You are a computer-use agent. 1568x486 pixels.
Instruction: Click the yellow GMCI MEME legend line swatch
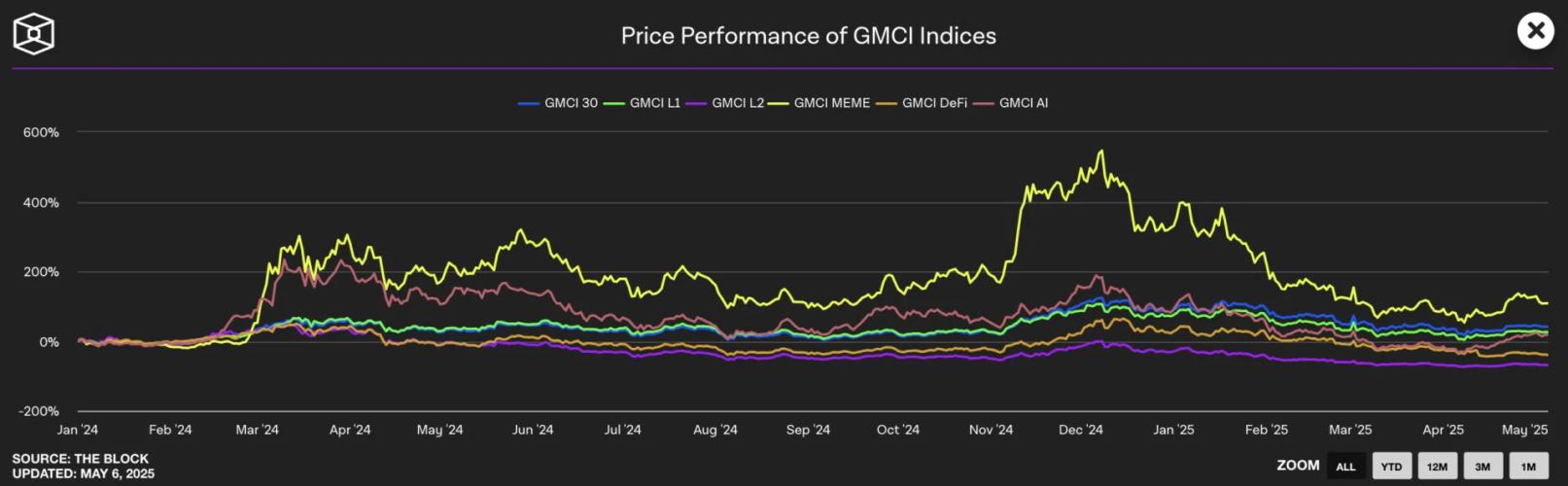click(779, 103)
